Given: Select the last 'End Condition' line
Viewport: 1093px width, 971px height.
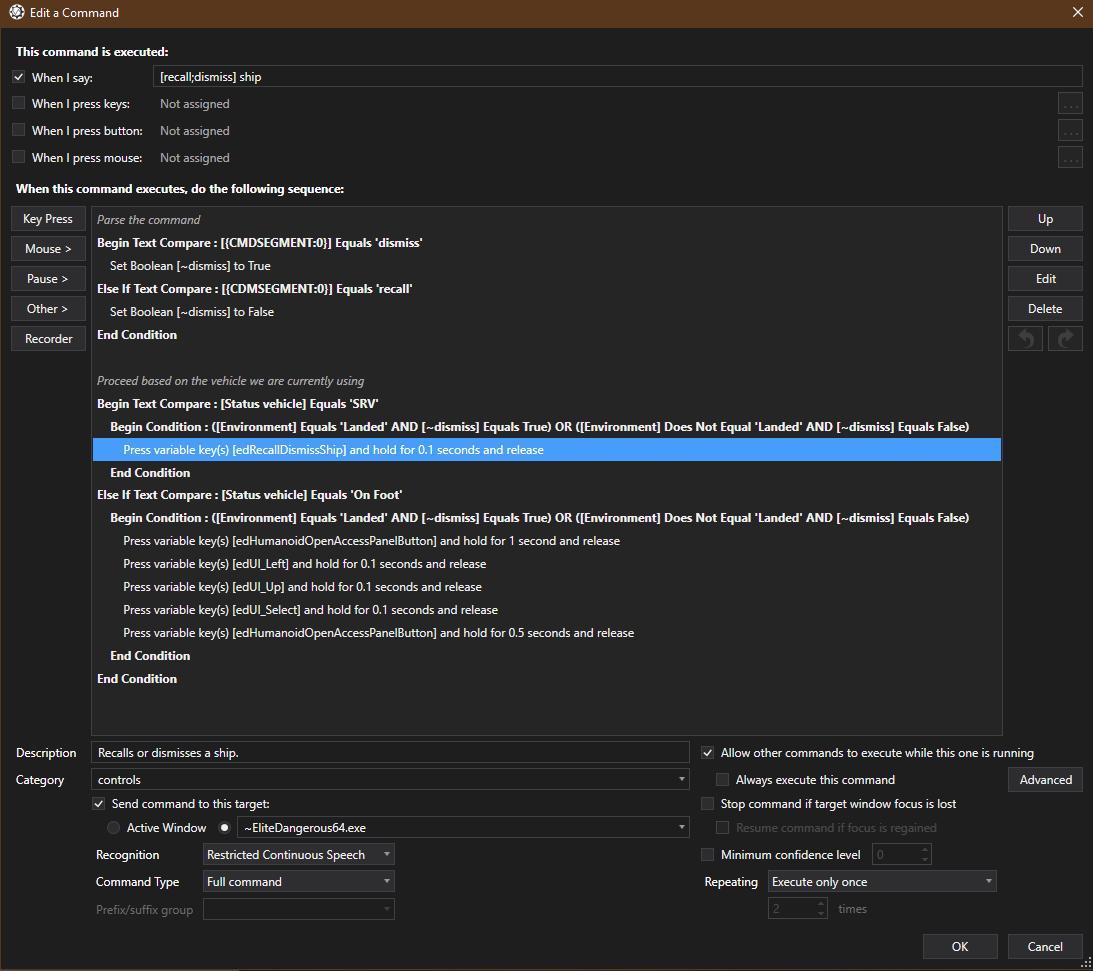Looking at the screenshot, I should 546,679.
